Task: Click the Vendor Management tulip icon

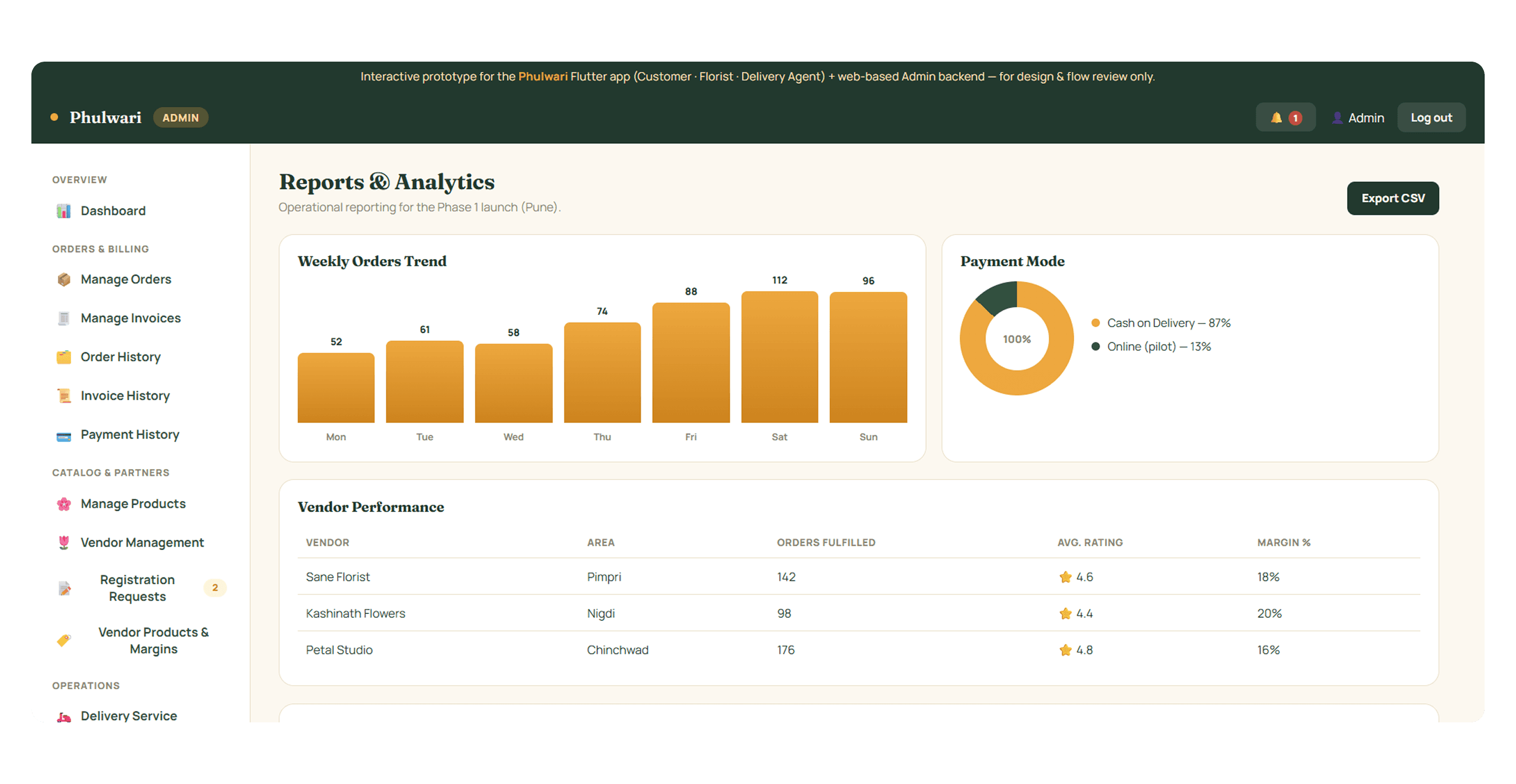Action: tap(63, 543)
